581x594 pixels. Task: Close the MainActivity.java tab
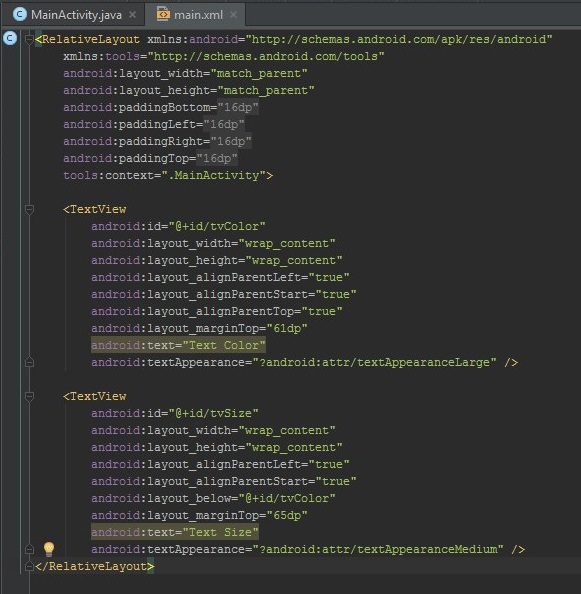click(133, 15)
